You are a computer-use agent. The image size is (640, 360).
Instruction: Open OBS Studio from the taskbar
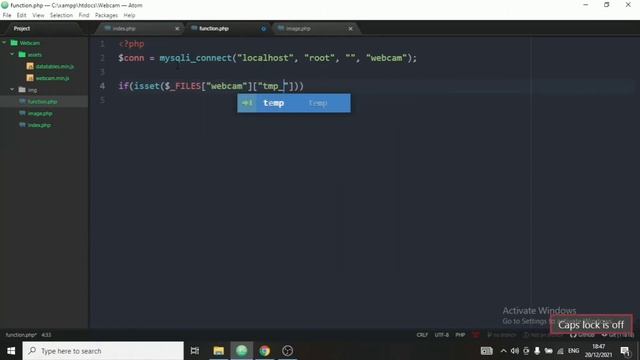tap(287, 351)
